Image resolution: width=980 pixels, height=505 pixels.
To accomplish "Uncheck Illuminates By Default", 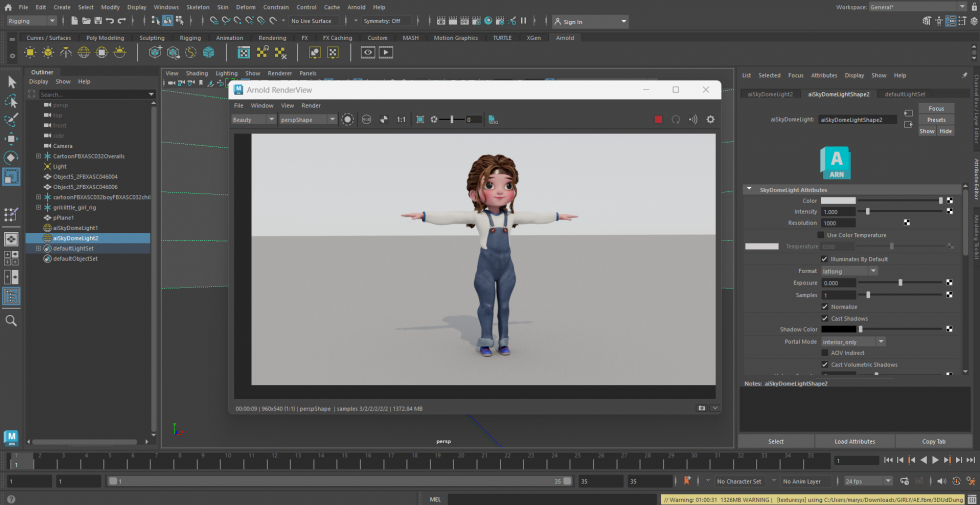I will 824,259.
